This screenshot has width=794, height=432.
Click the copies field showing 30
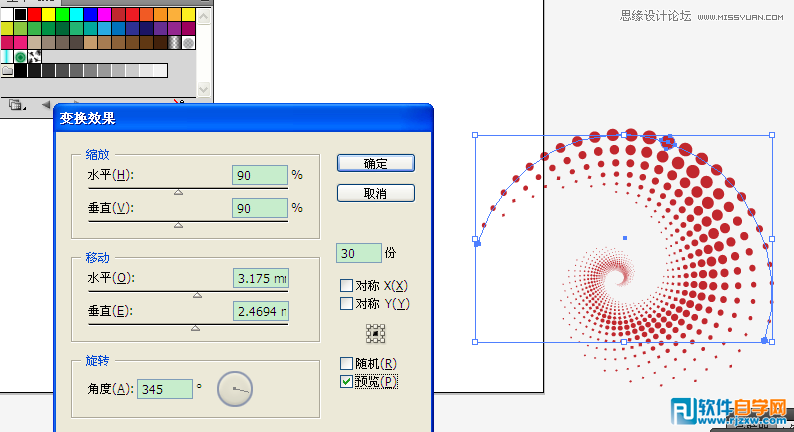point(359,253)
